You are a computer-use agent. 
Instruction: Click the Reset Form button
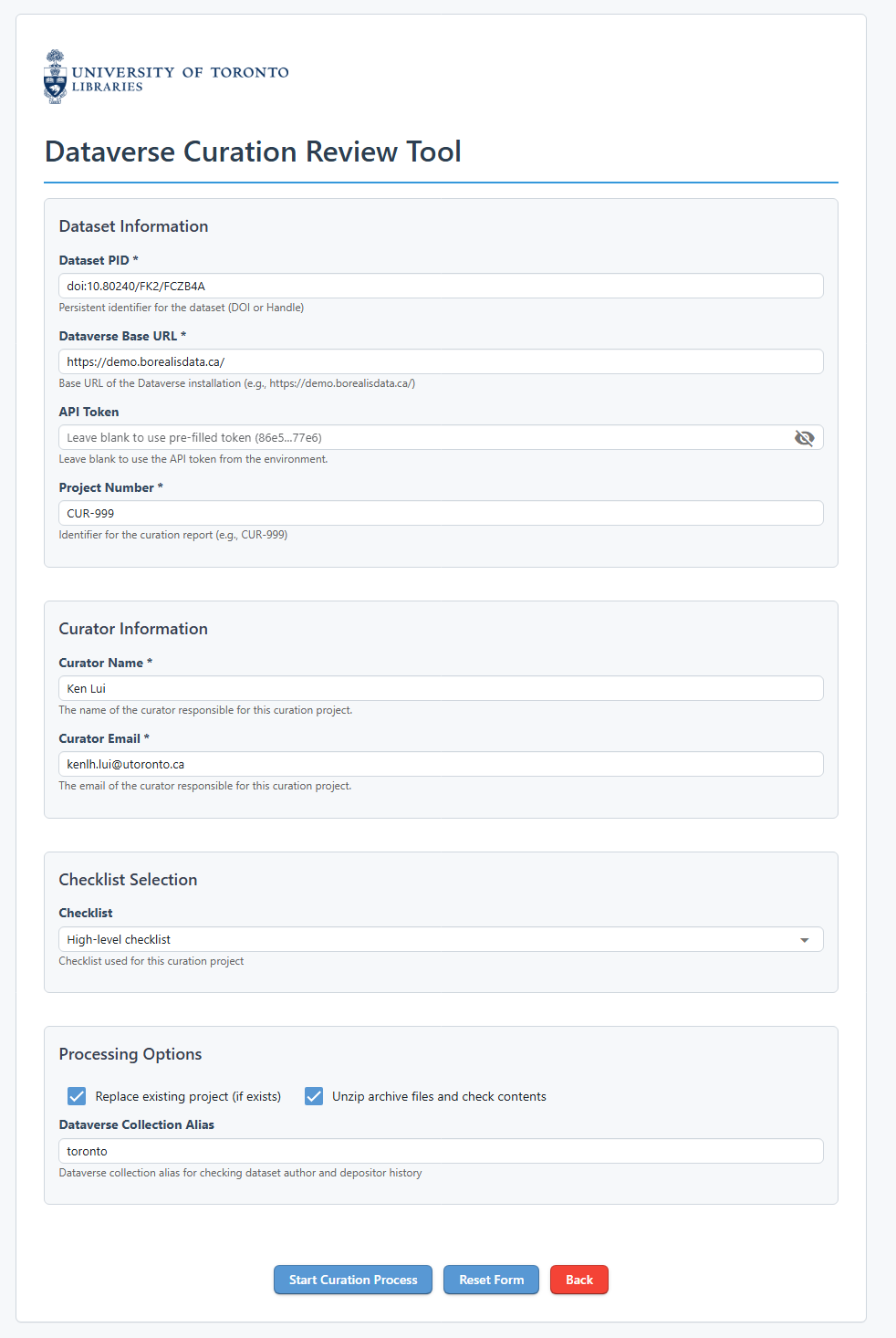491,1280
